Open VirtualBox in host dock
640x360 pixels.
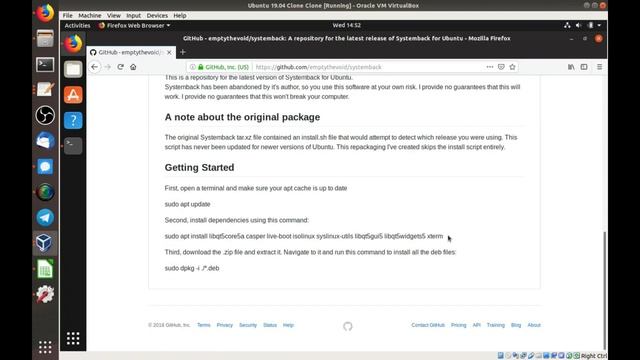click(44, 243)
